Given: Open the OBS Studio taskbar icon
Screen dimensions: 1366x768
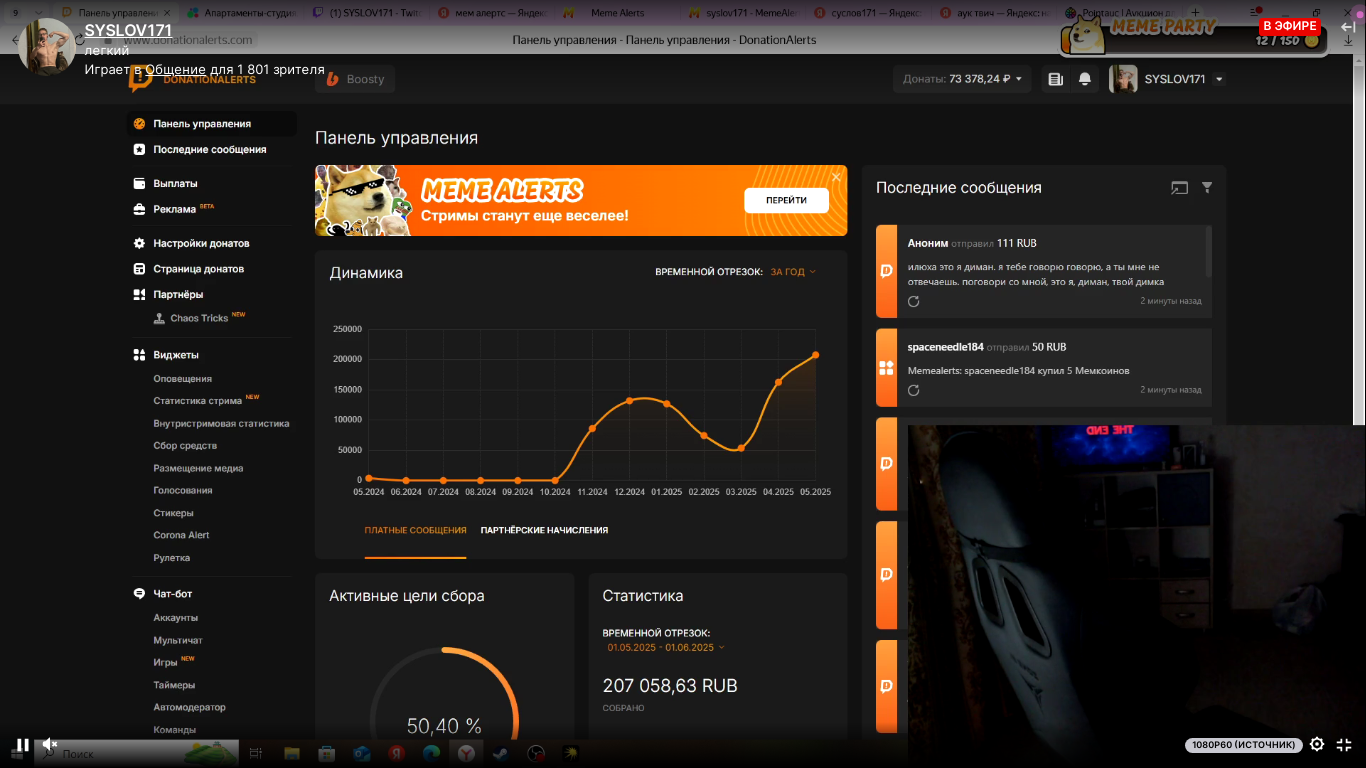Looking at the screenshot, I should click(x=536, y=753).
